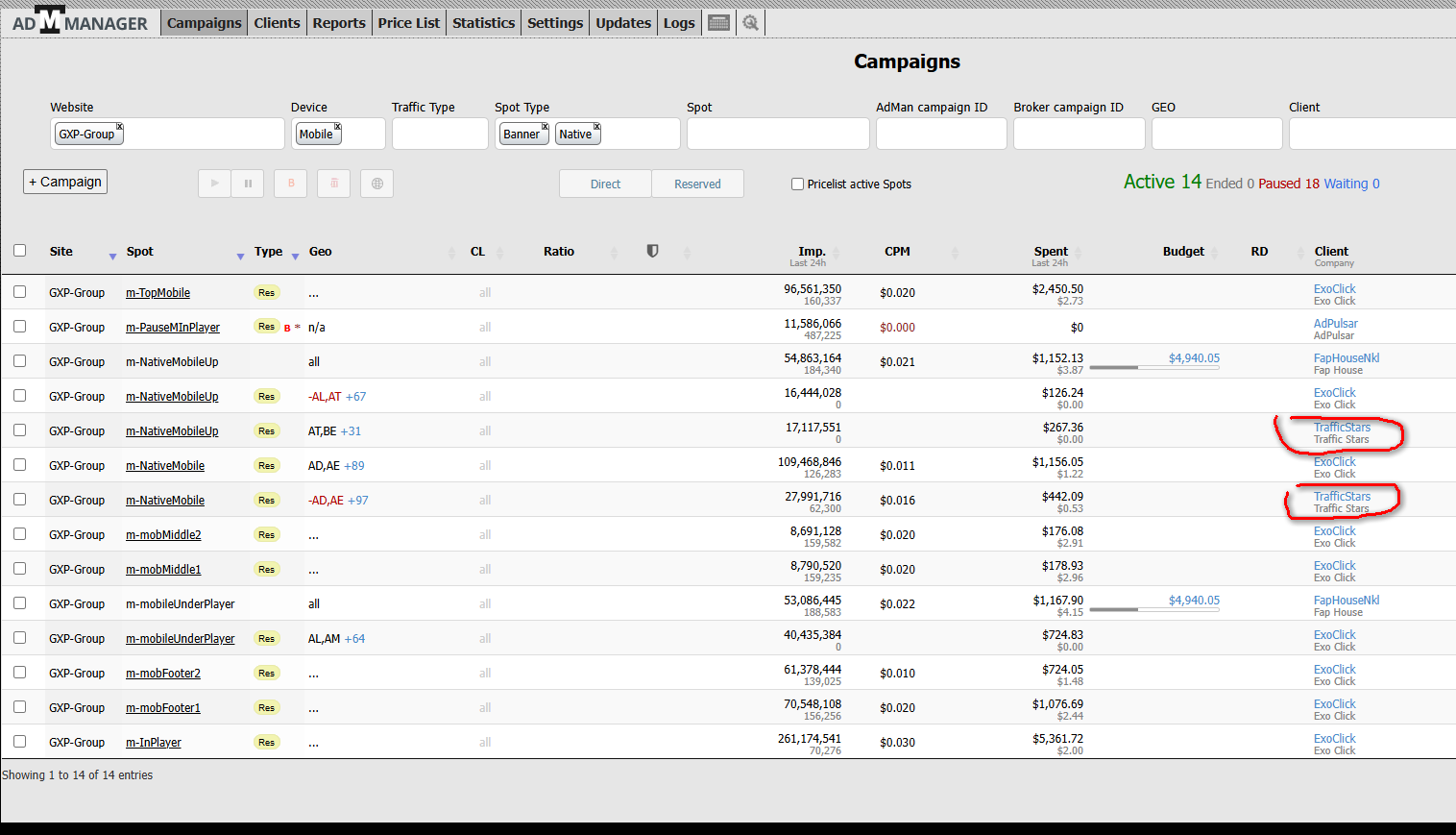The height and width of the screenshot is (835, 1456).
Task: Click the shield column header icon
Action: [653, 251]
